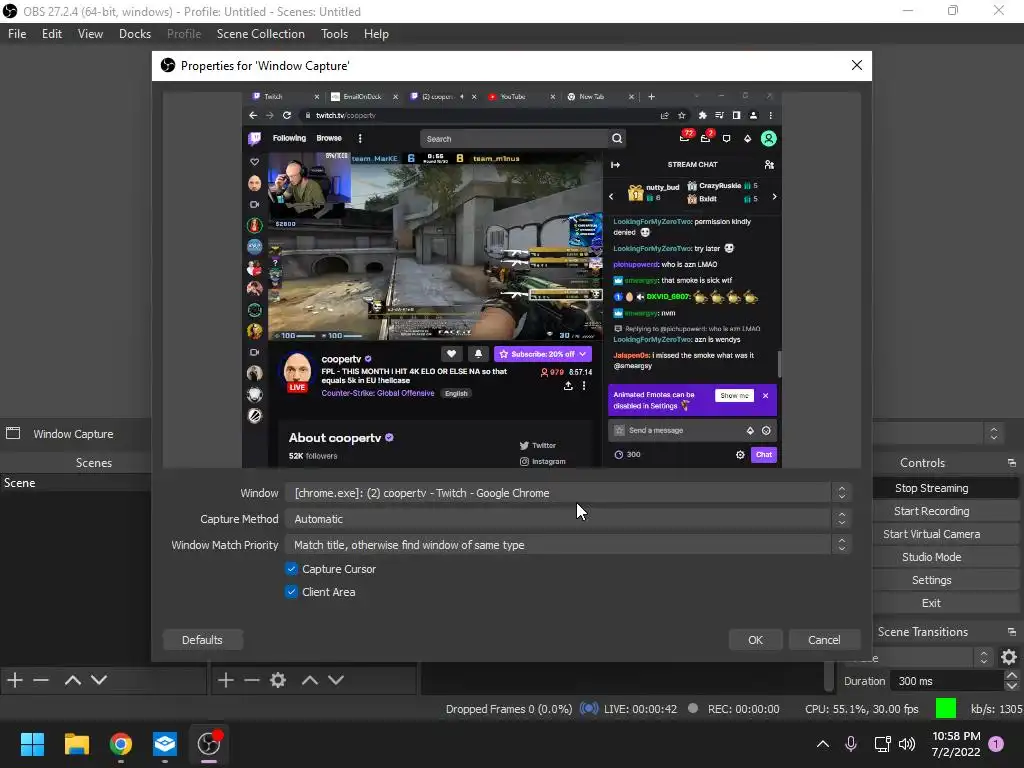Click the network tray icon
Image resolution: width=1024 pixels, height=768 pixels.
tap(882, 744)
